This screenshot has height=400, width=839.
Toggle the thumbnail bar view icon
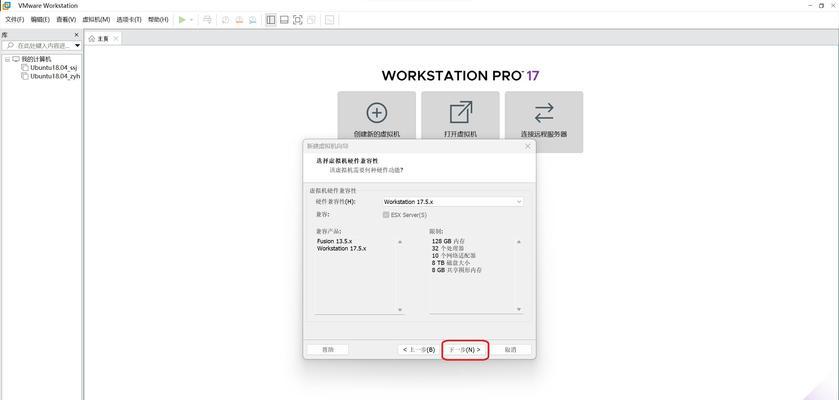tap(285, 20)
